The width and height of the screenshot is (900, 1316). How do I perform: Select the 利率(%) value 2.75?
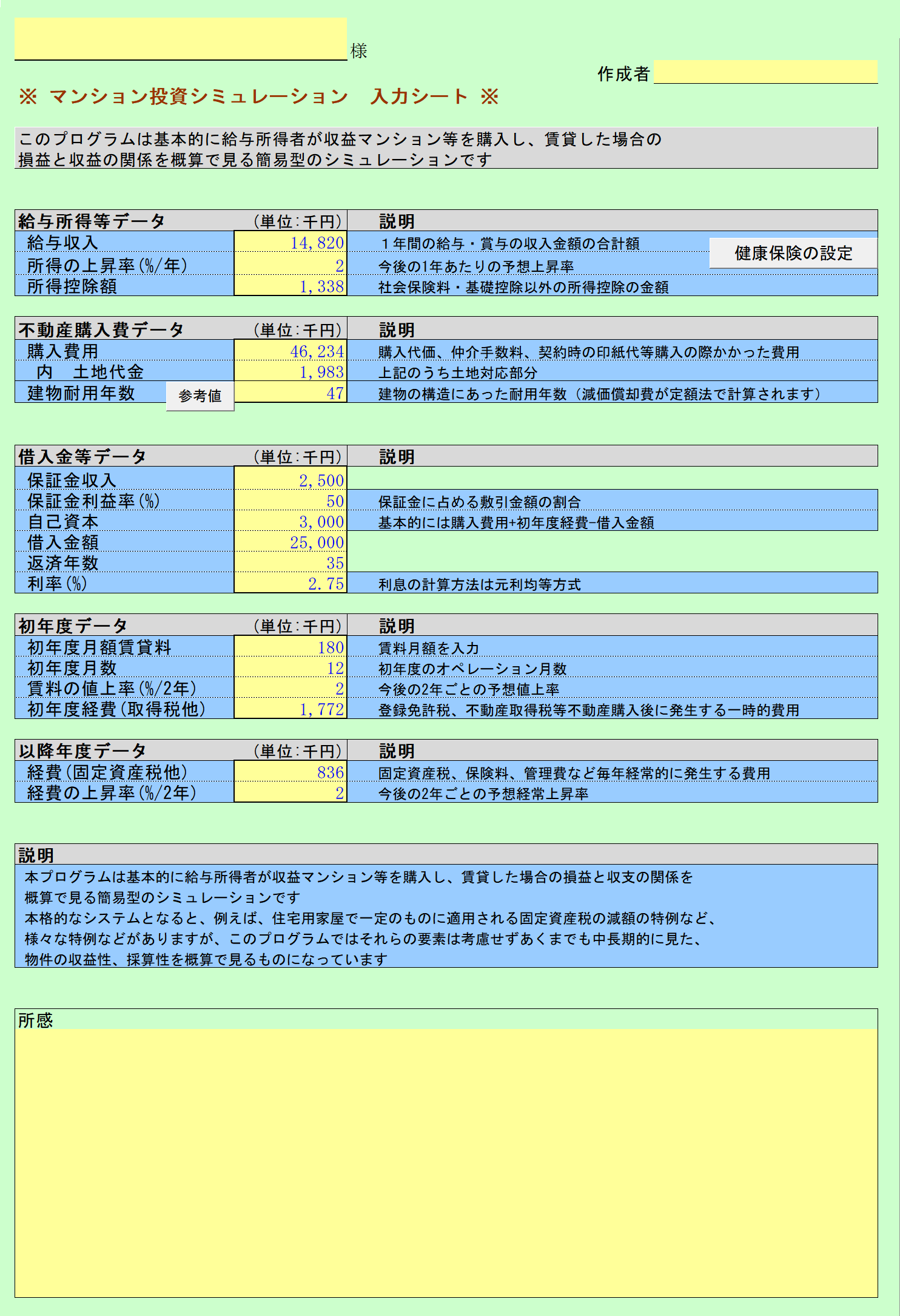tap(290, 583)
